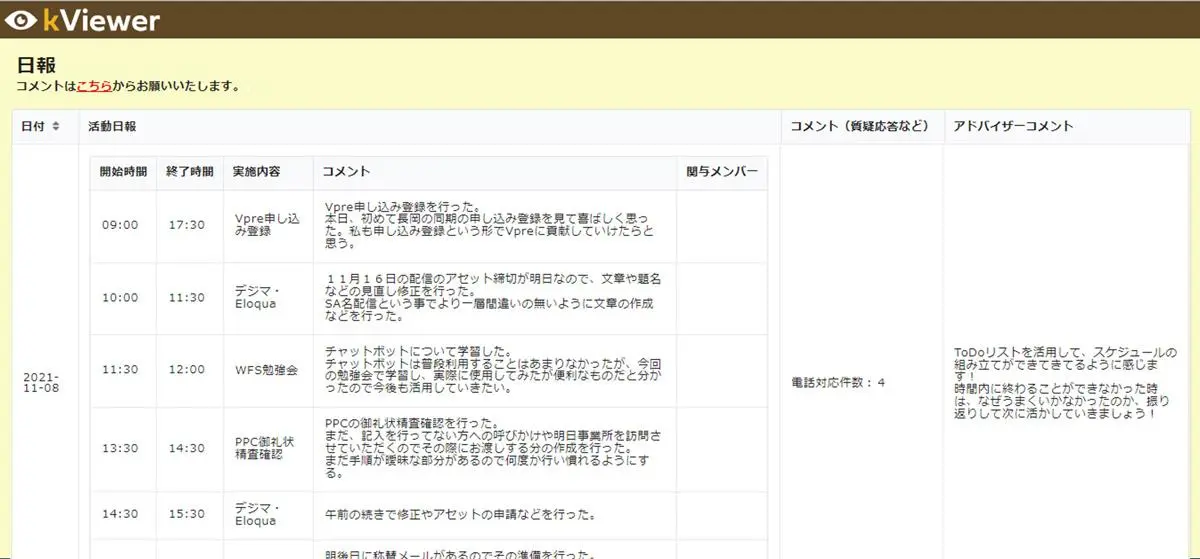Click the sort arrows beside 日付
Screen dimensions: 1200x559
(56, 127)
